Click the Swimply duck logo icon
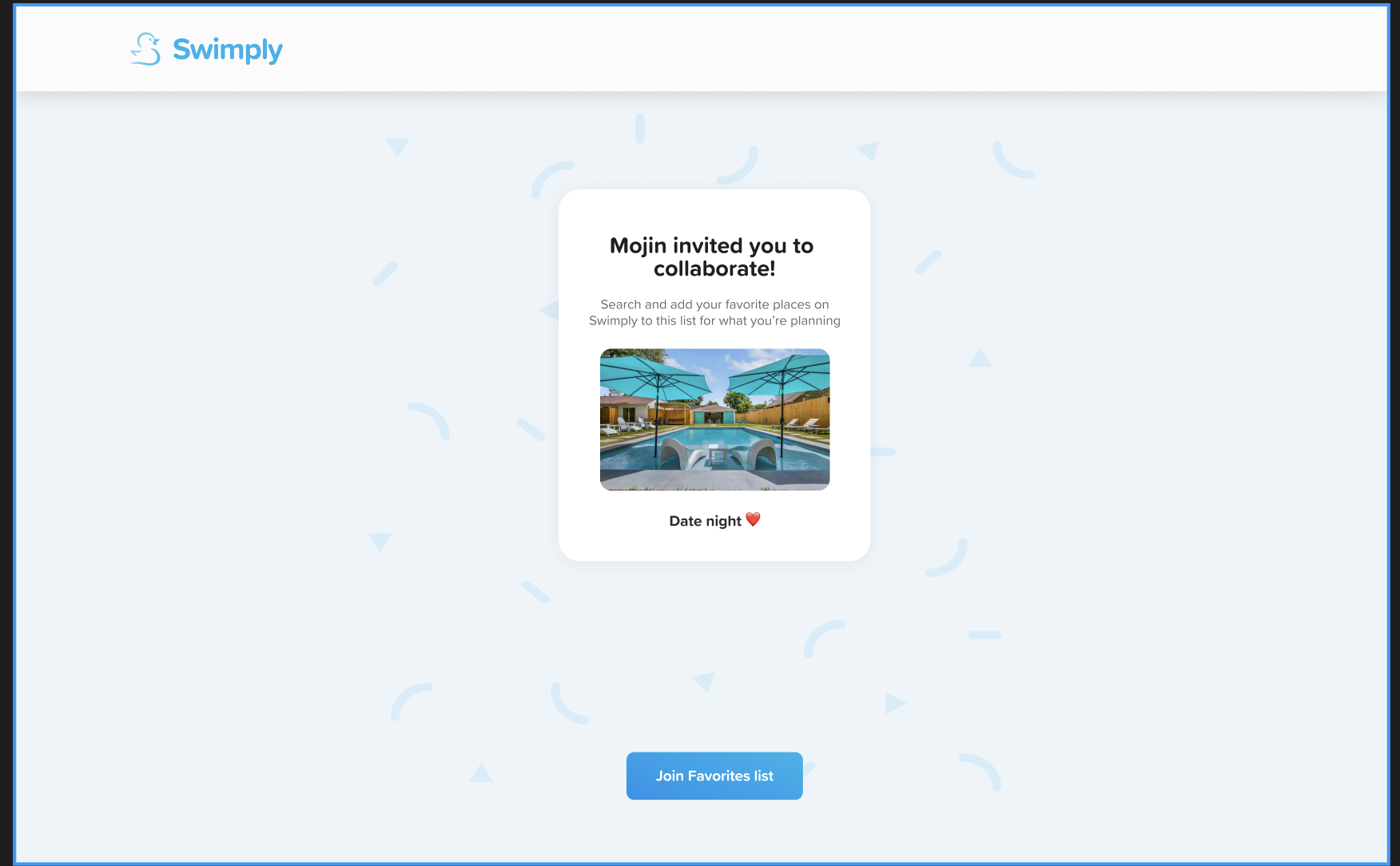The width and height of the screenshot is (1400, 866). click(x=145, y=49)
